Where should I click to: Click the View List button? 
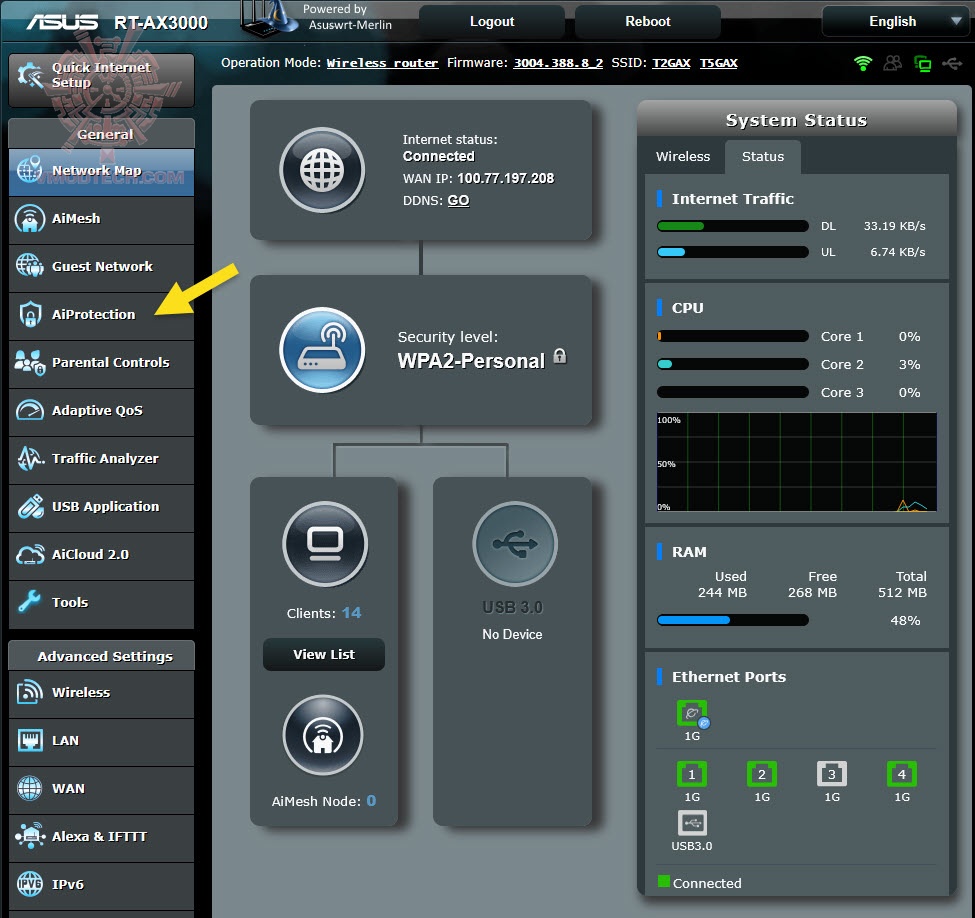324,654
